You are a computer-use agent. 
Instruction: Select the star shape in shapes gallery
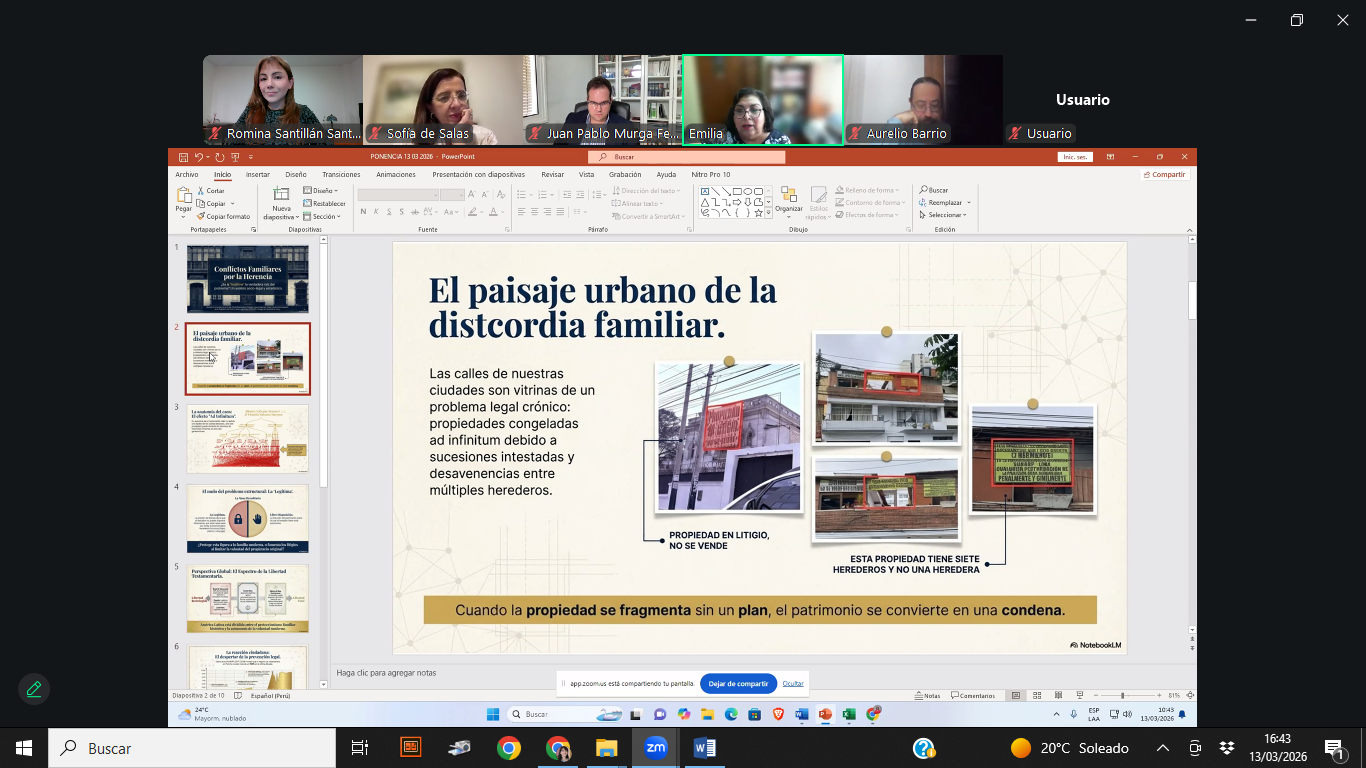tap(758, 213)
